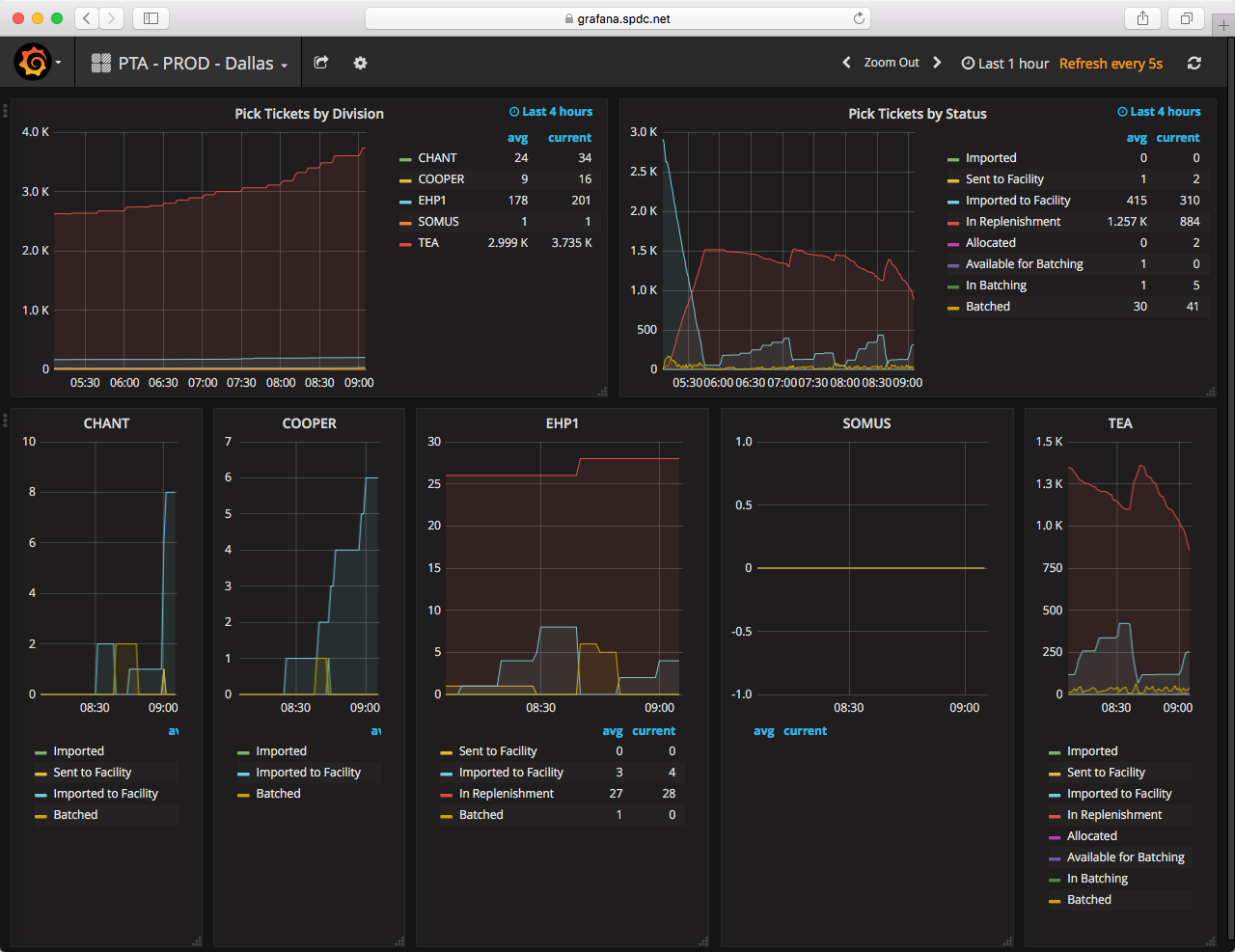Click Sent to Facility color swatch, Status legend

(953, 180)
